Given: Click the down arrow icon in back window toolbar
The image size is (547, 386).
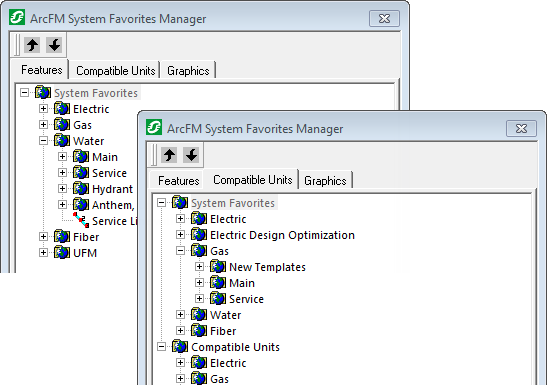Looking at the screenshot, I should point(54,45).
